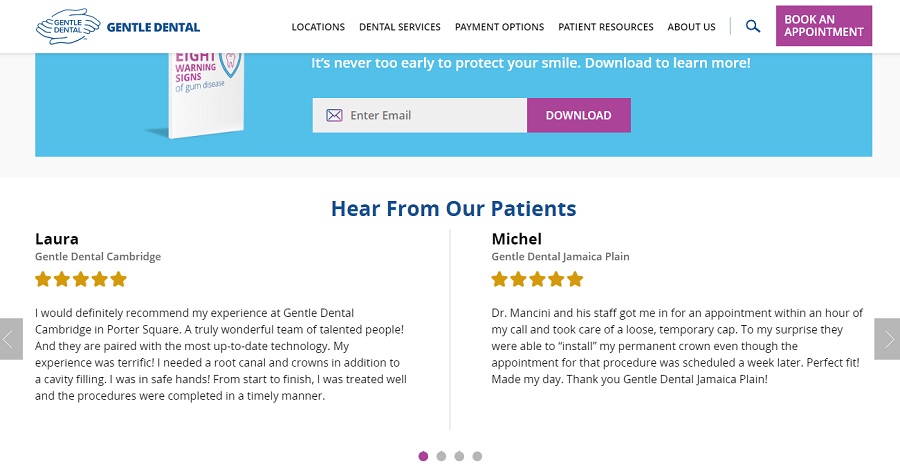Viewport: 900px width, 475px height.
Task: Click the previous testimonial arrow
Action: 10,339
